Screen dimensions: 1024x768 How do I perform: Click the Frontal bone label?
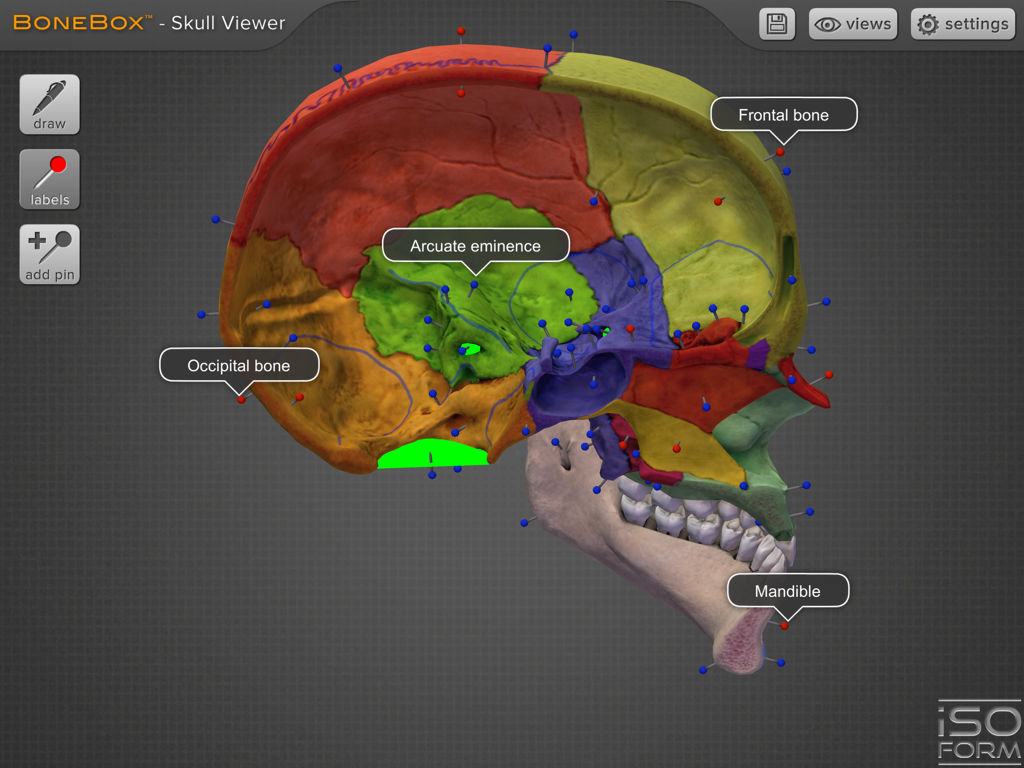click(783, 114)
